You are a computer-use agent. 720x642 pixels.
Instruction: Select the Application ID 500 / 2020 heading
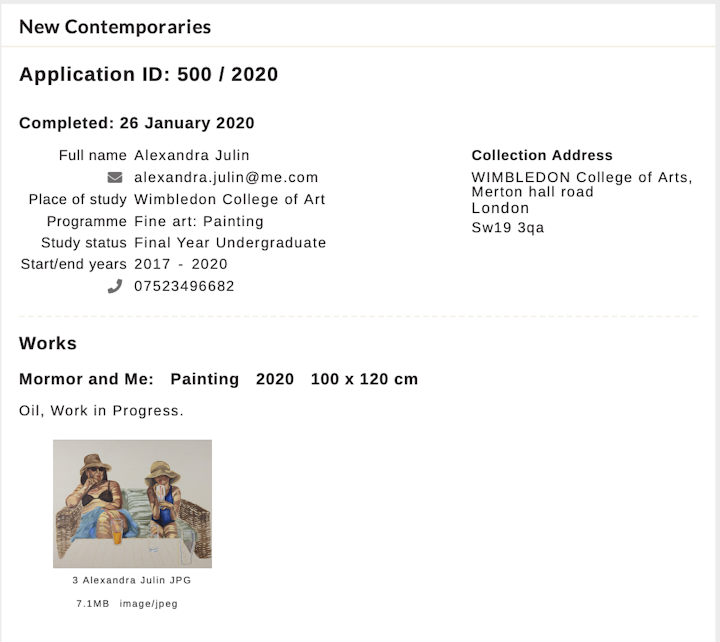[148, 75]
